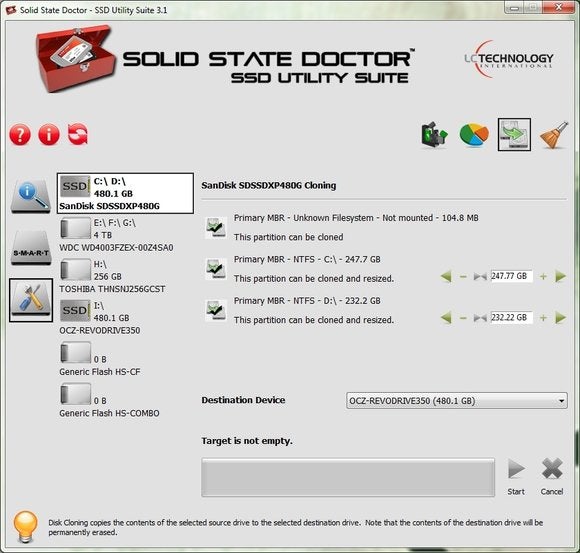Click the plus button for D:\ partition size

pos(543,318)
